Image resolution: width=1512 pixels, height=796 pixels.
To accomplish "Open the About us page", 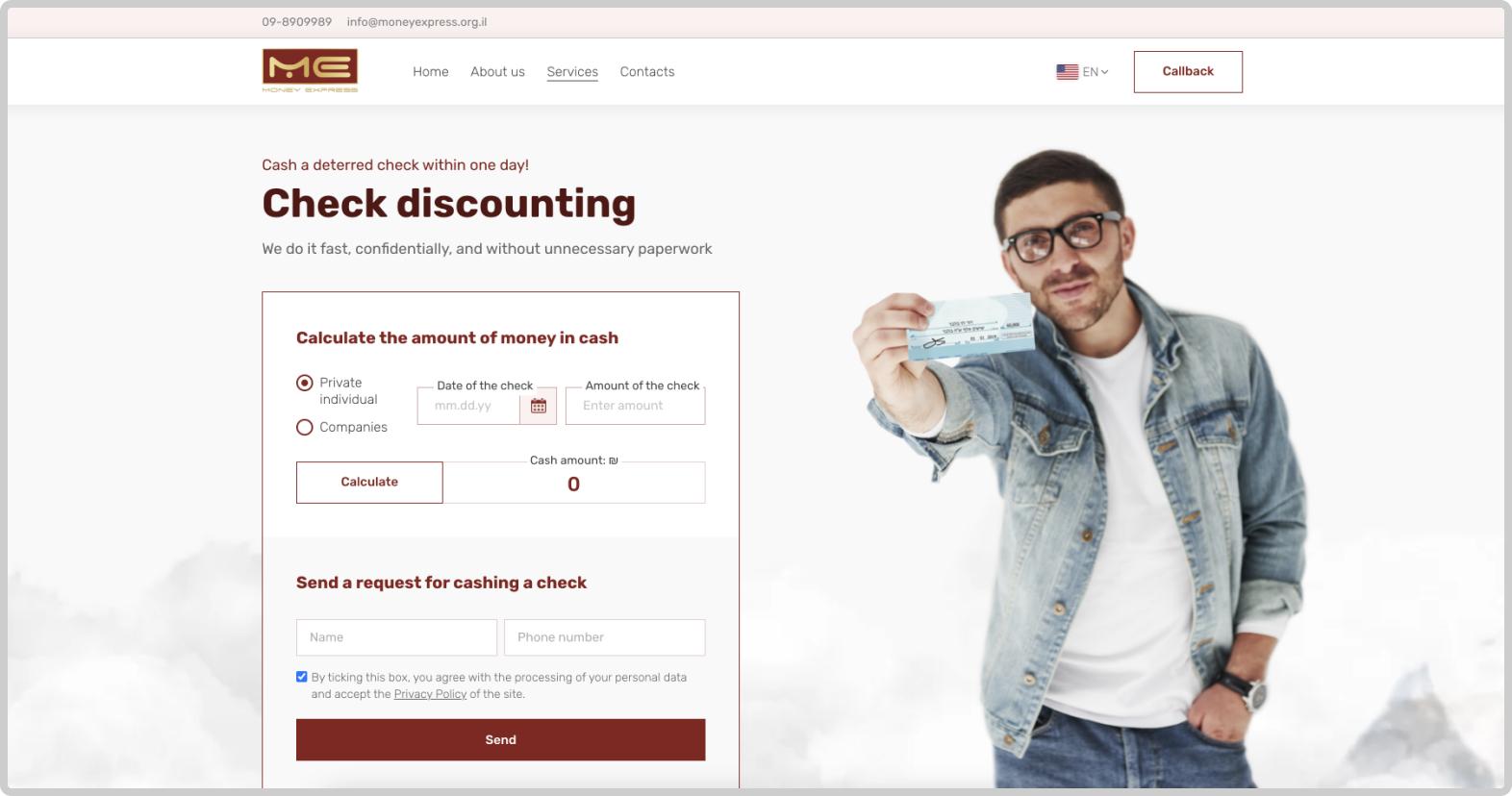I will pos(497,72).
